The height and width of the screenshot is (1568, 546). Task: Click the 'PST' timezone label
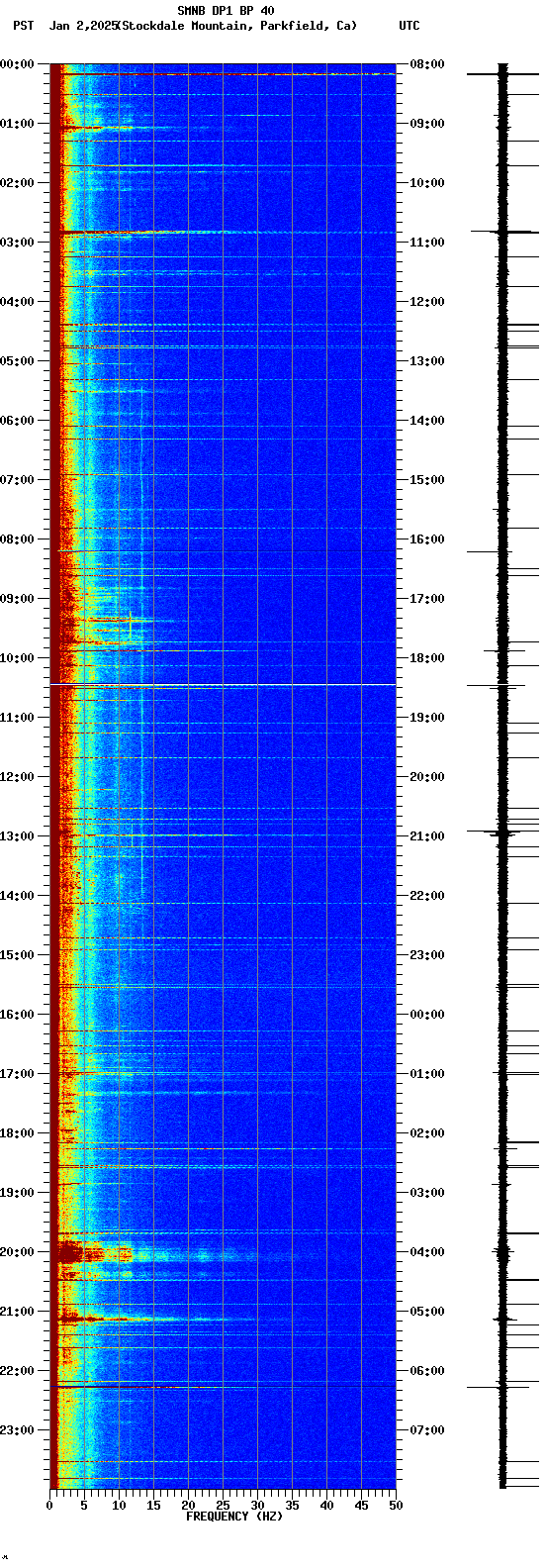click(23, 26)
